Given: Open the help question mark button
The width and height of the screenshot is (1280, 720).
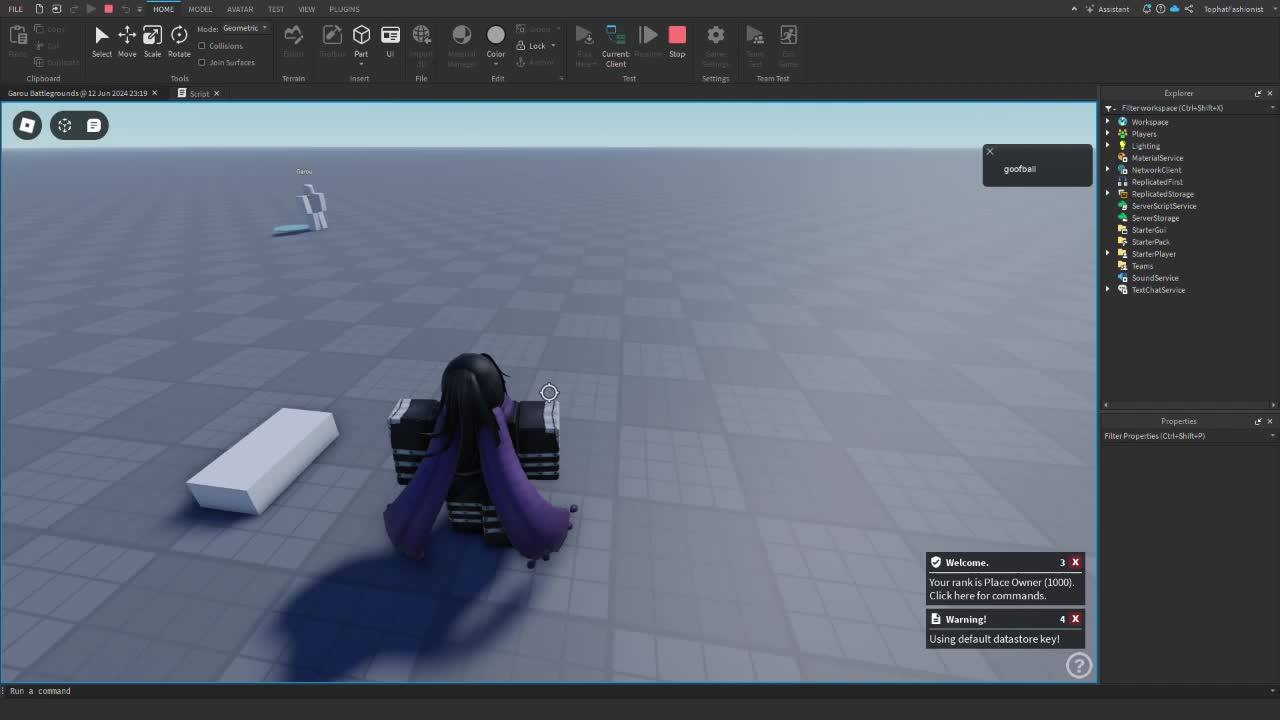Looking at the screenshot, I should point(1079,665).
